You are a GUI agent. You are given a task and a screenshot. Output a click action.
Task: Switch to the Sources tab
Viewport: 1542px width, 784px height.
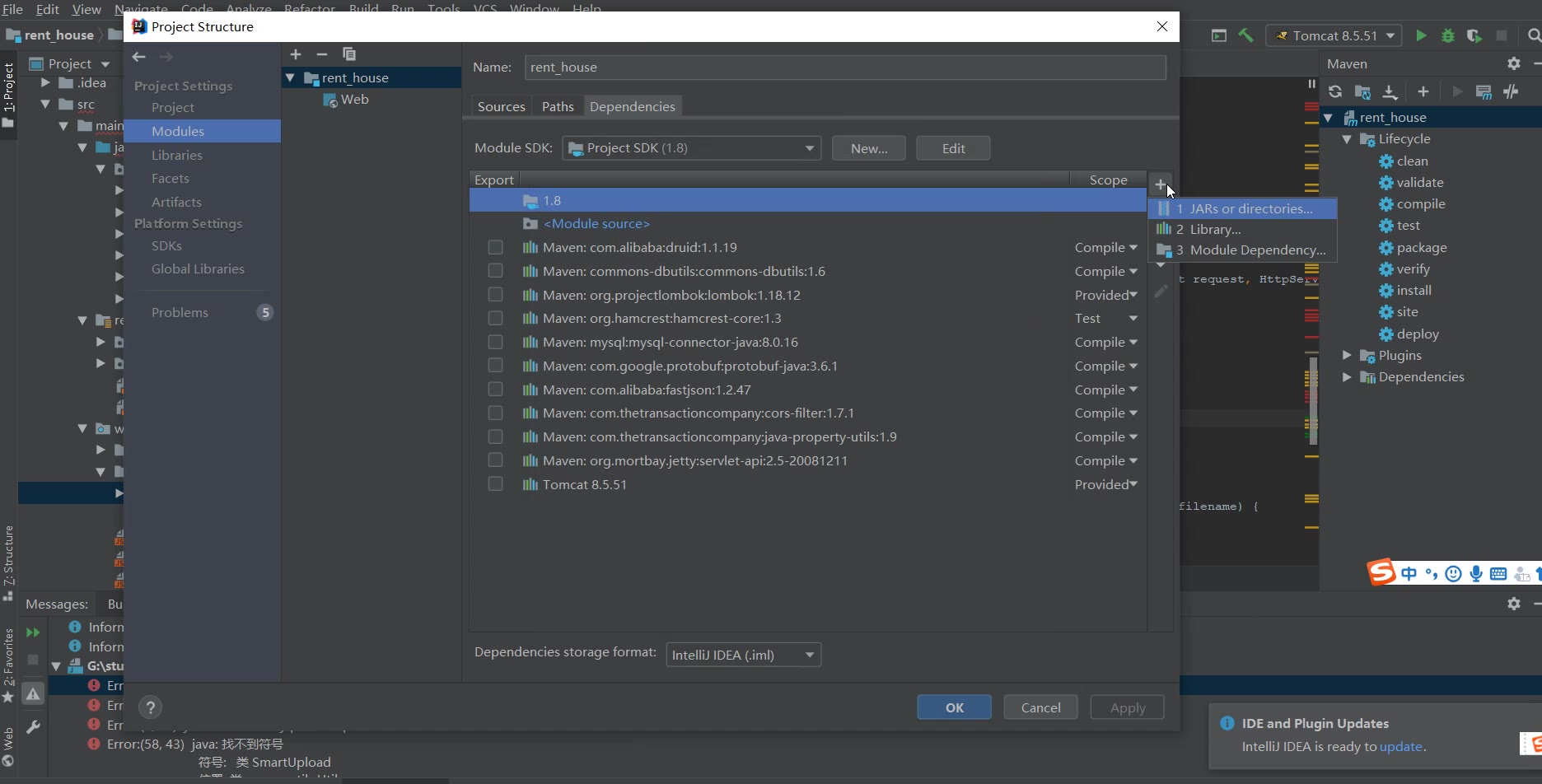501,106
